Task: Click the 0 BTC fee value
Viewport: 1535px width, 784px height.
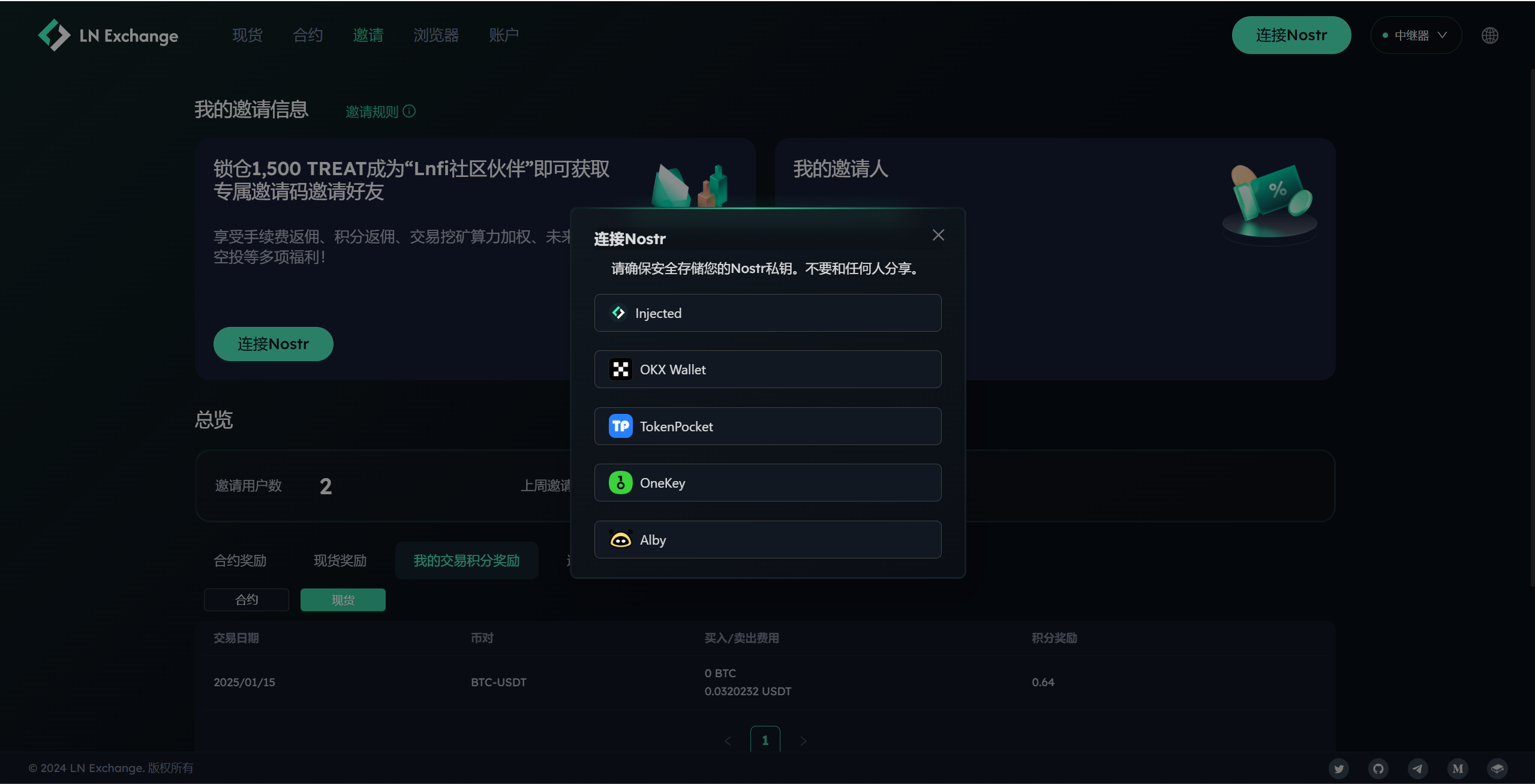Action: 720,673
